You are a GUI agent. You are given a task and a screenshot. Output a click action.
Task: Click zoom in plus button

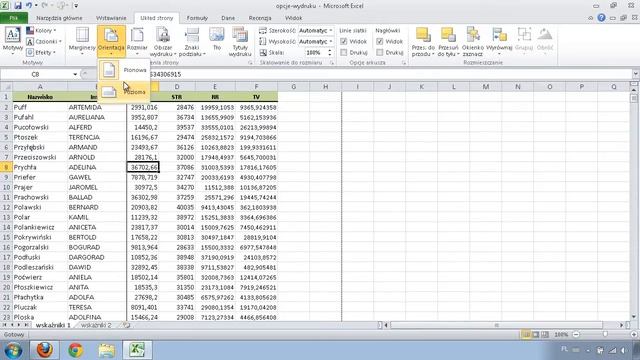pyautogui.click(x=634, y=335)
